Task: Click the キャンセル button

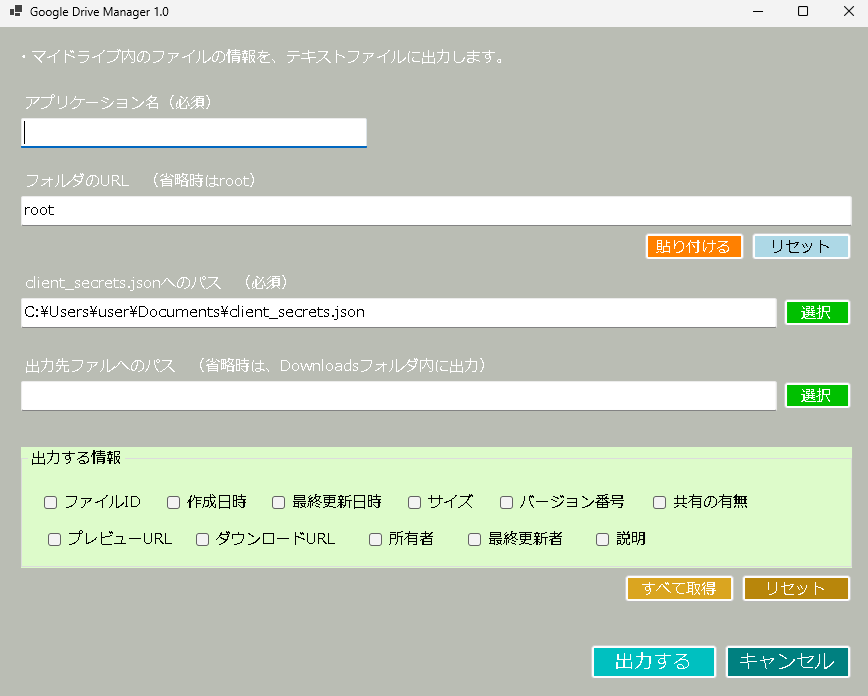Action: pyautogui.click(x=788, y=662)
